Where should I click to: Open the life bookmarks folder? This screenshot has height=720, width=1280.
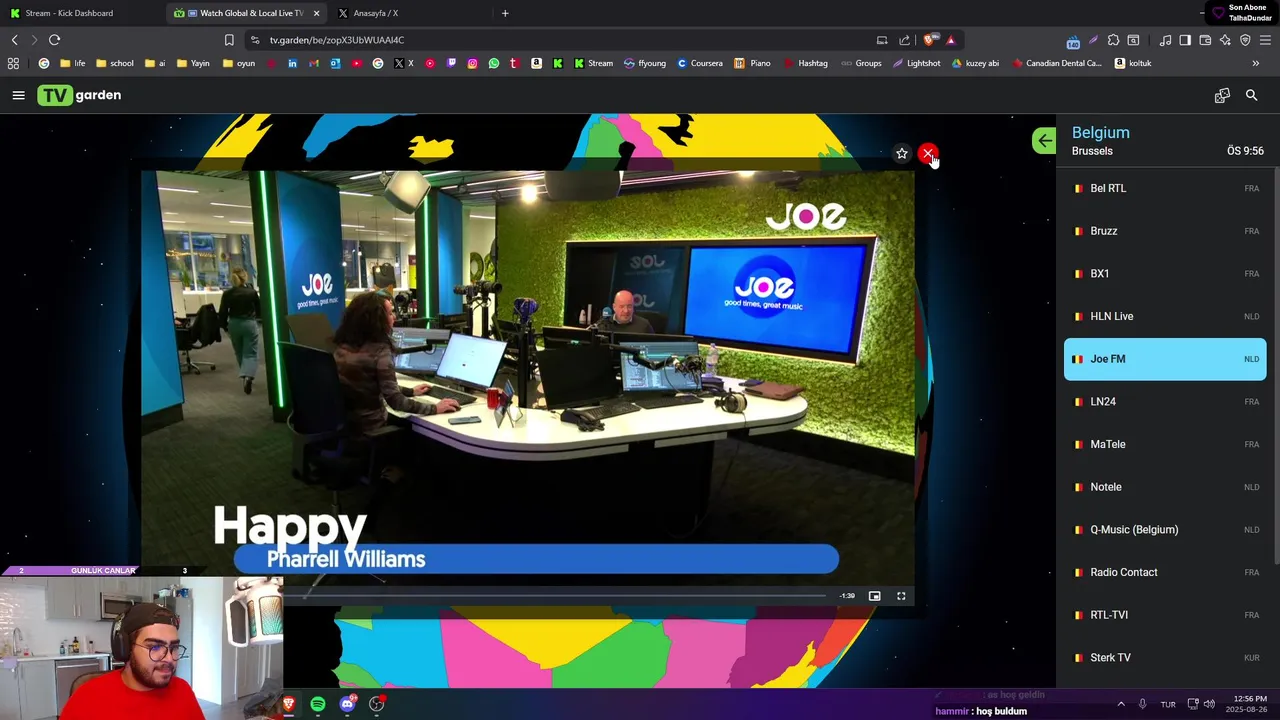tap(72, 63)
